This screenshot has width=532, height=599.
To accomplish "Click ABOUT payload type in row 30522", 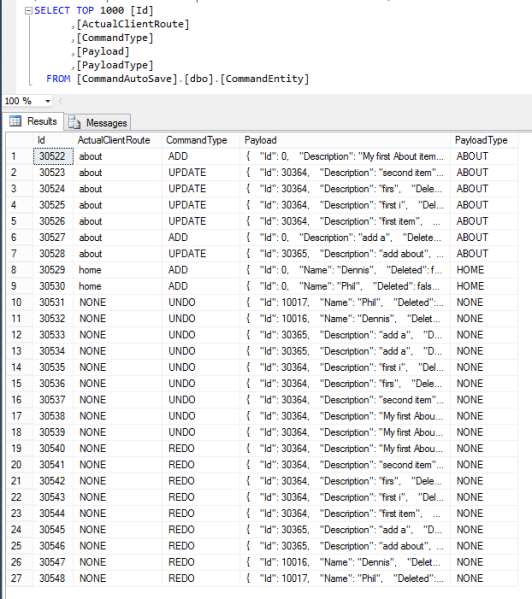I will point(484,156).
